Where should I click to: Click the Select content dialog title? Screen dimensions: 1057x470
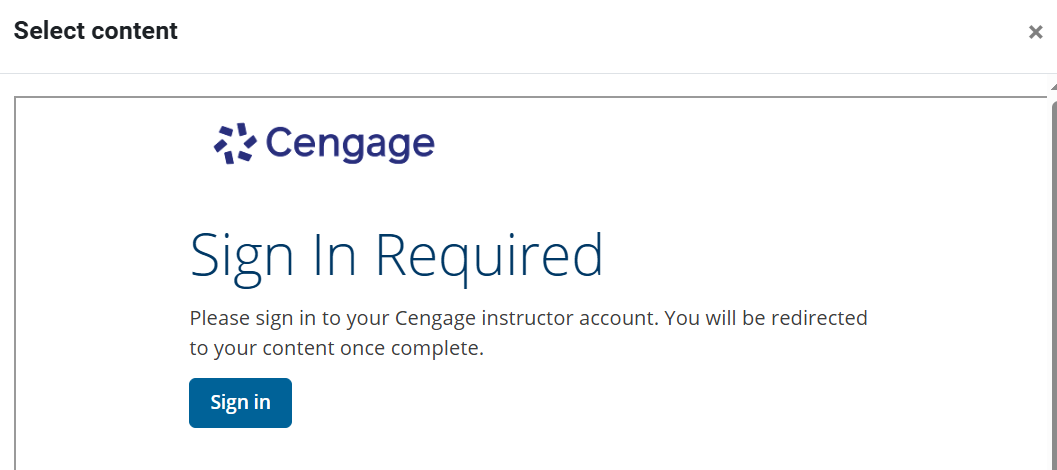coord(96,31)
